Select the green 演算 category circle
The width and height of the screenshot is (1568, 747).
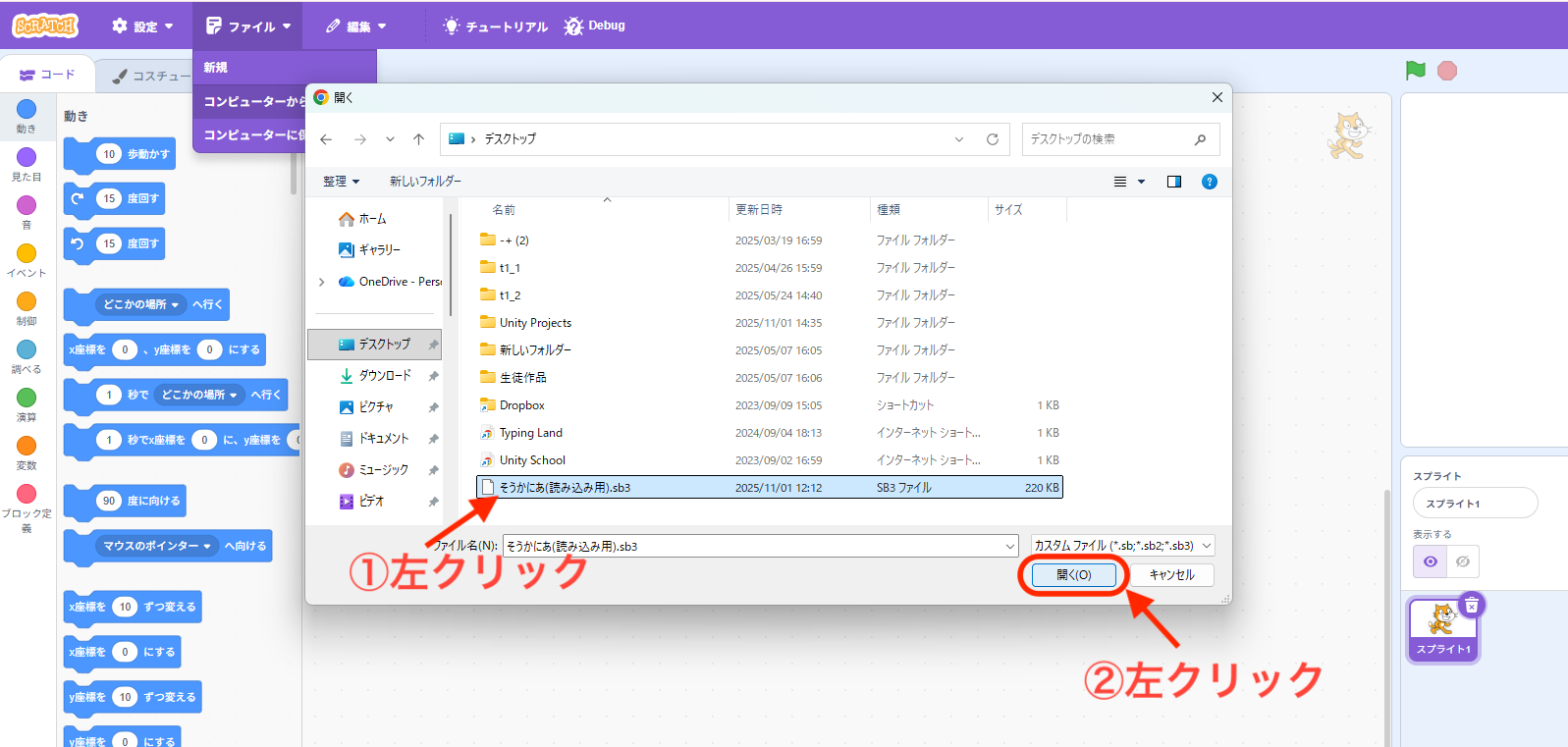(27, 398)
